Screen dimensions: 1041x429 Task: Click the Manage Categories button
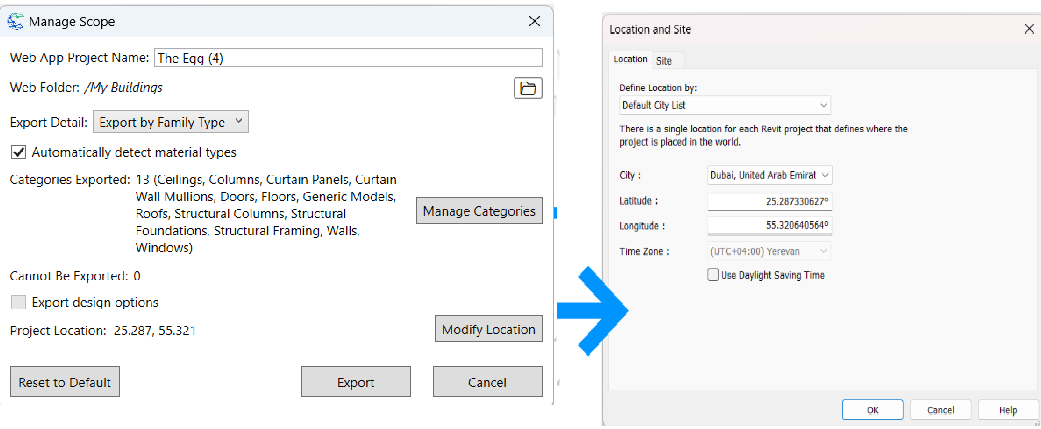479,211
